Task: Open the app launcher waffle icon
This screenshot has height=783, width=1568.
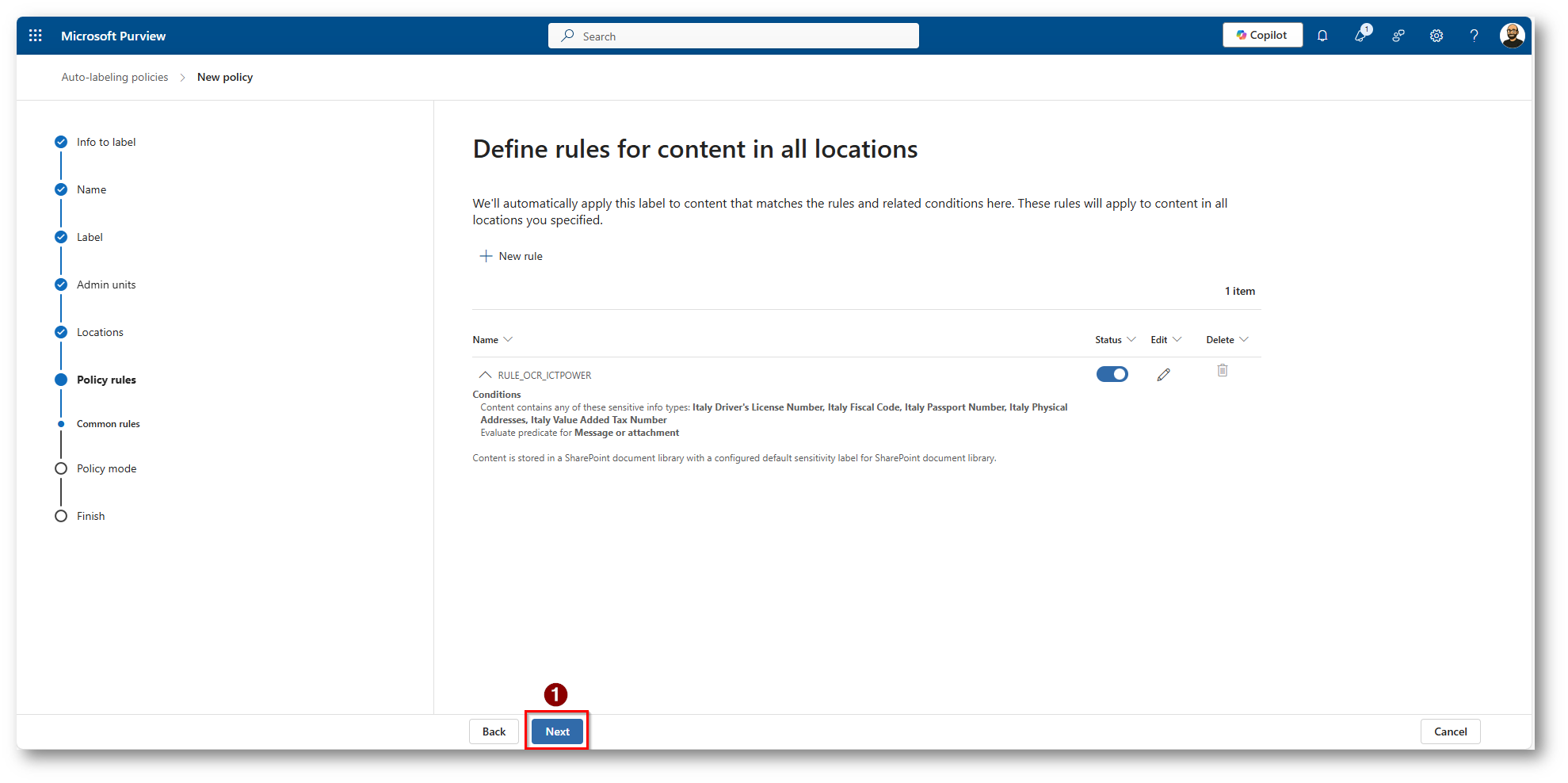Action: point(36,36)
